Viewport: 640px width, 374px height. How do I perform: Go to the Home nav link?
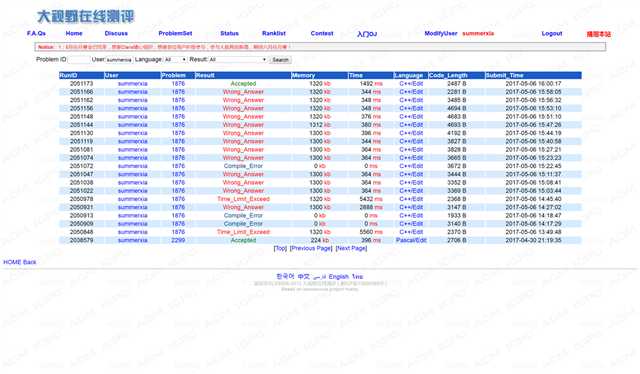74,33
